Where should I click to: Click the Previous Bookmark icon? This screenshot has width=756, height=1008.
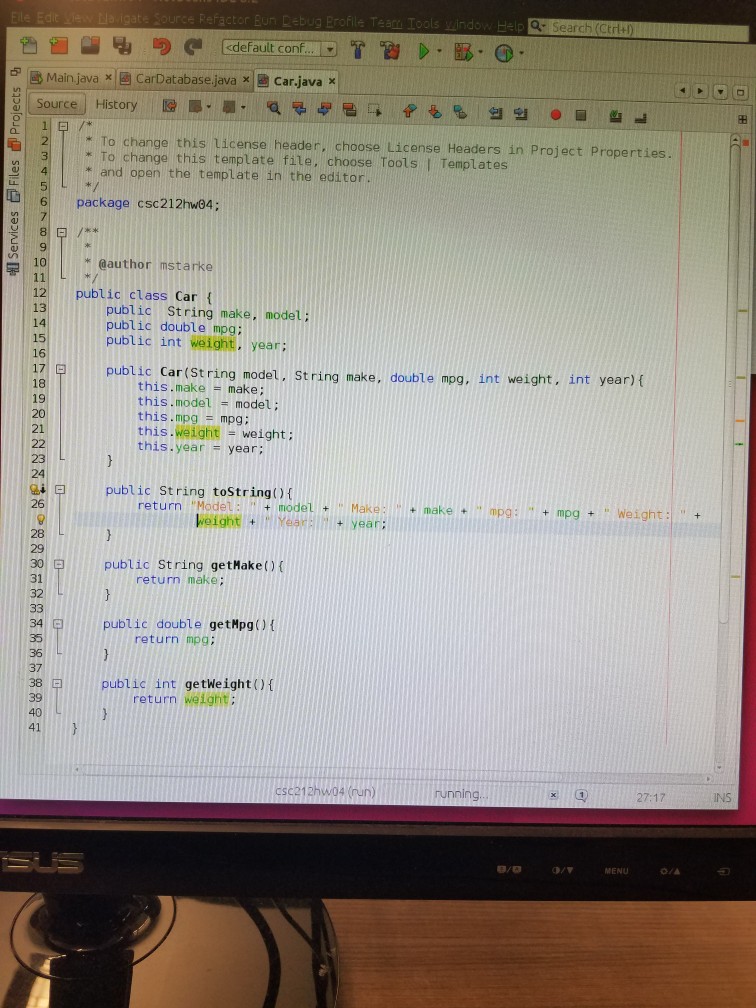click(x=409, y=111)
